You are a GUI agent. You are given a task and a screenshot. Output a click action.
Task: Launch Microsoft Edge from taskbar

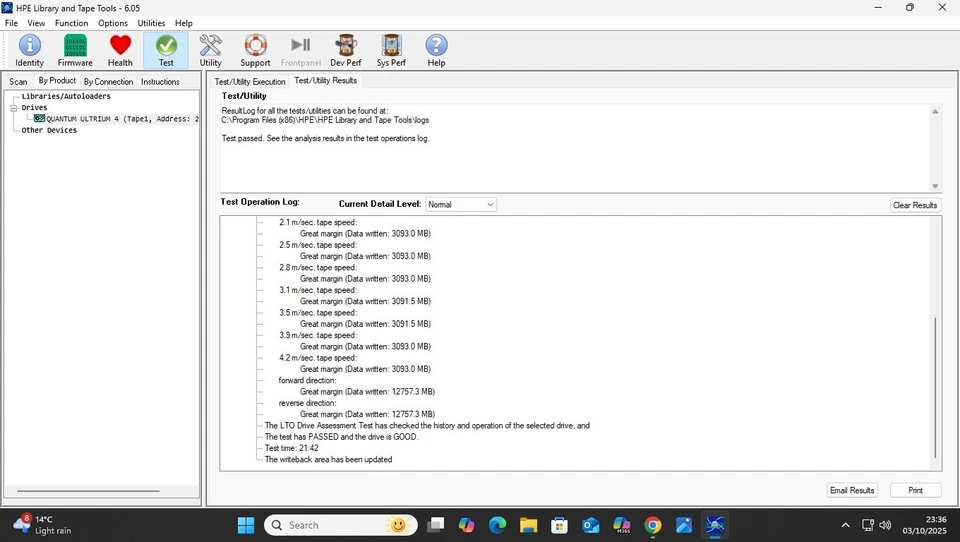(498, 525)
